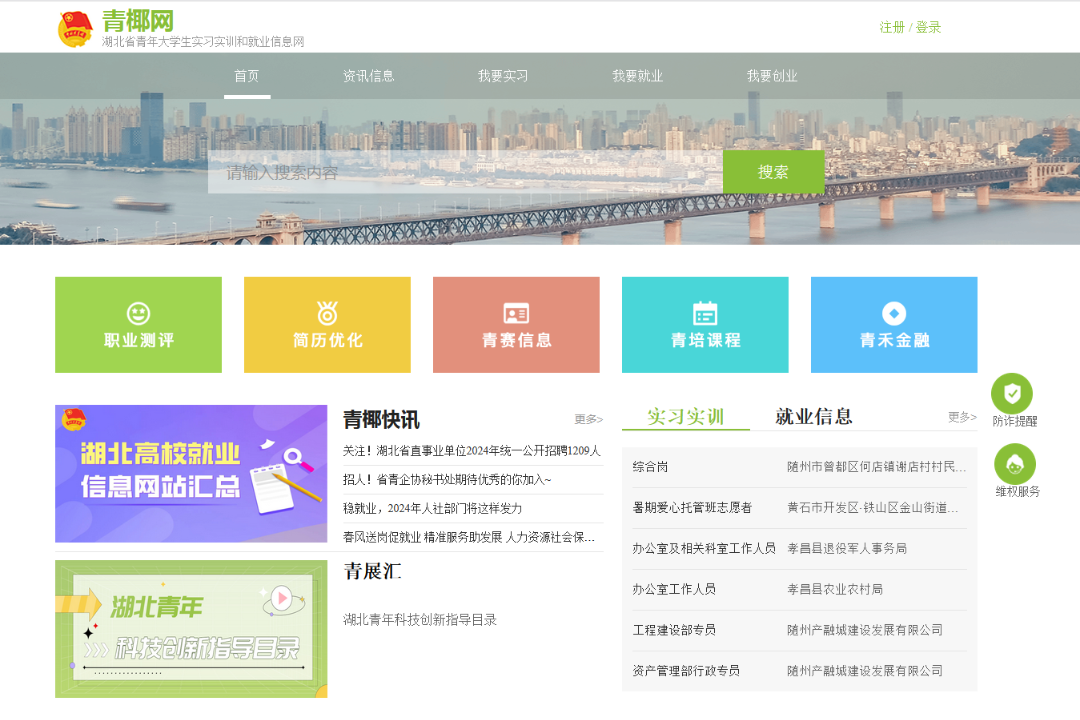Open the 资讯信息 menu item
Image resolution: width=1080 pixels, height=720 pixels.
(368, 76)
